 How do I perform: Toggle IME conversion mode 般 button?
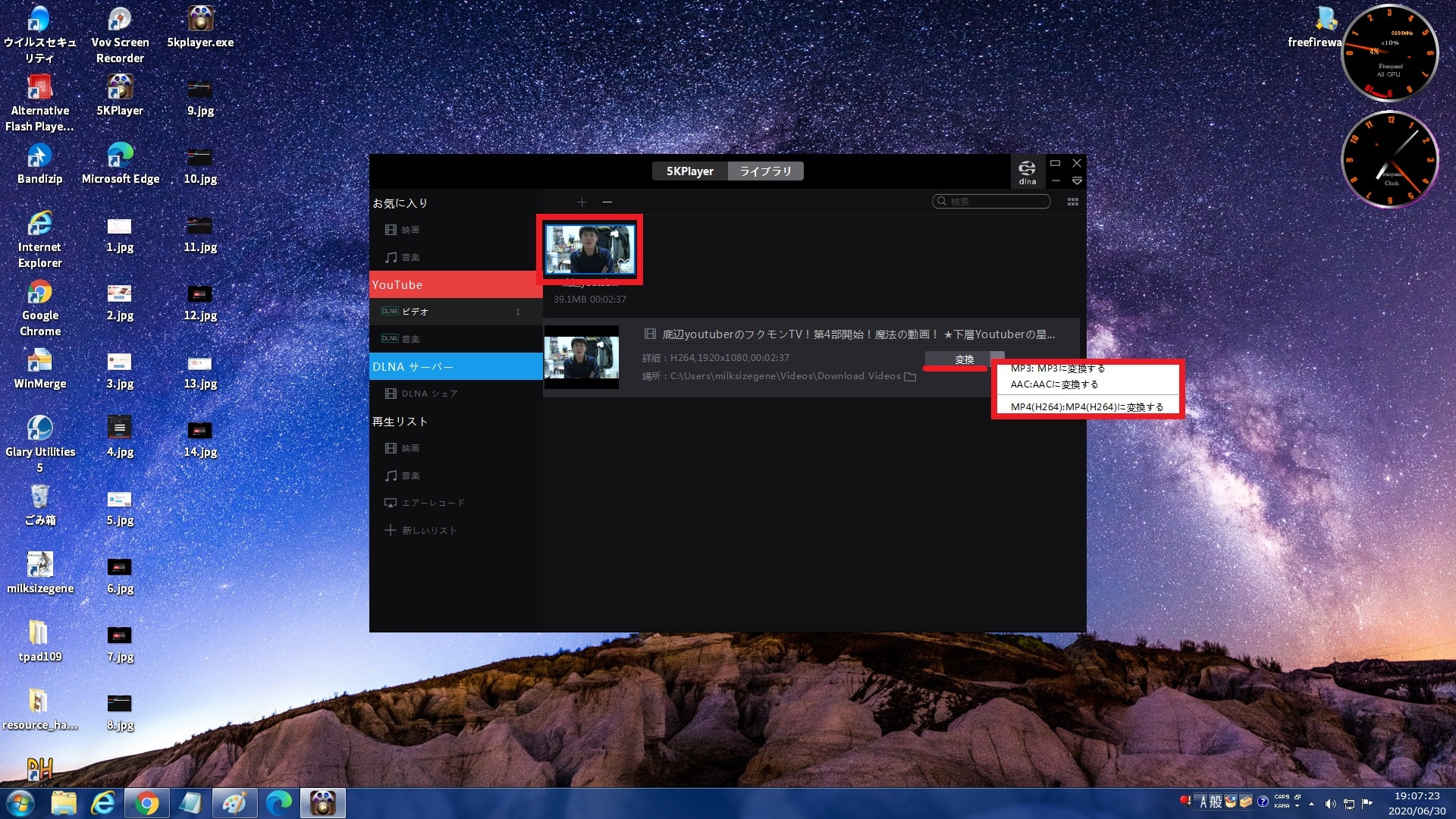pos(1216,802)
